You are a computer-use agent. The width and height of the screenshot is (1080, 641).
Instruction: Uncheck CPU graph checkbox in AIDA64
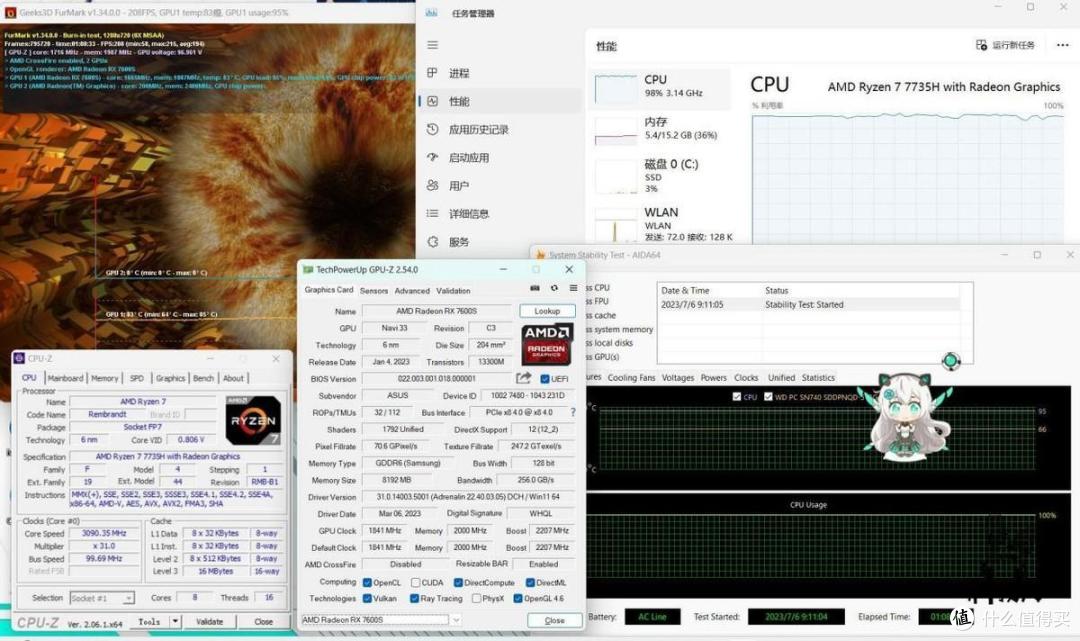pyautogui.click(x=737, y=397)
